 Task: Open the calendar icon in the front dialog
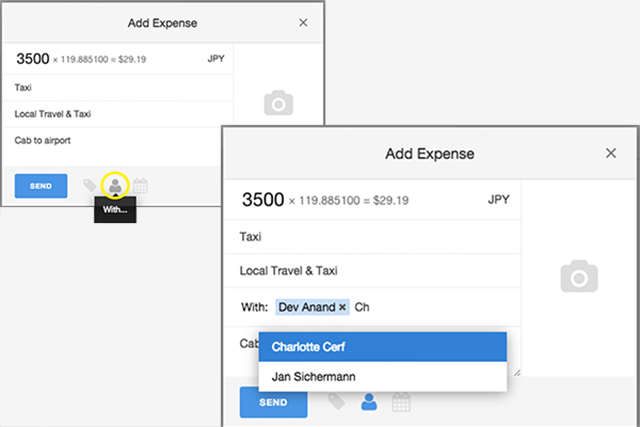401,402
